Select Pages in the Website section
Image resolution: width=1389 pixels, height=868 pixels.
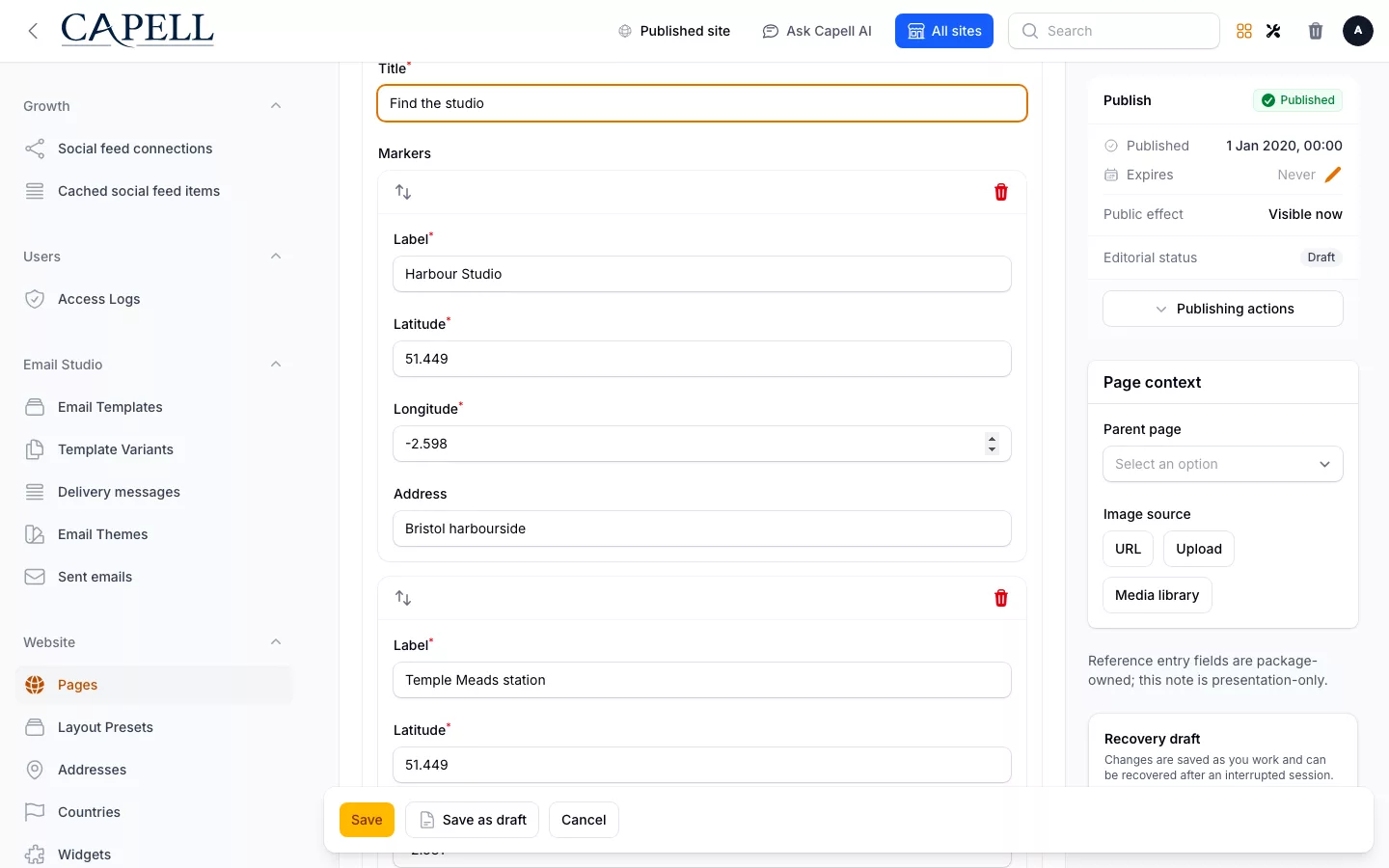coord(154,685)
